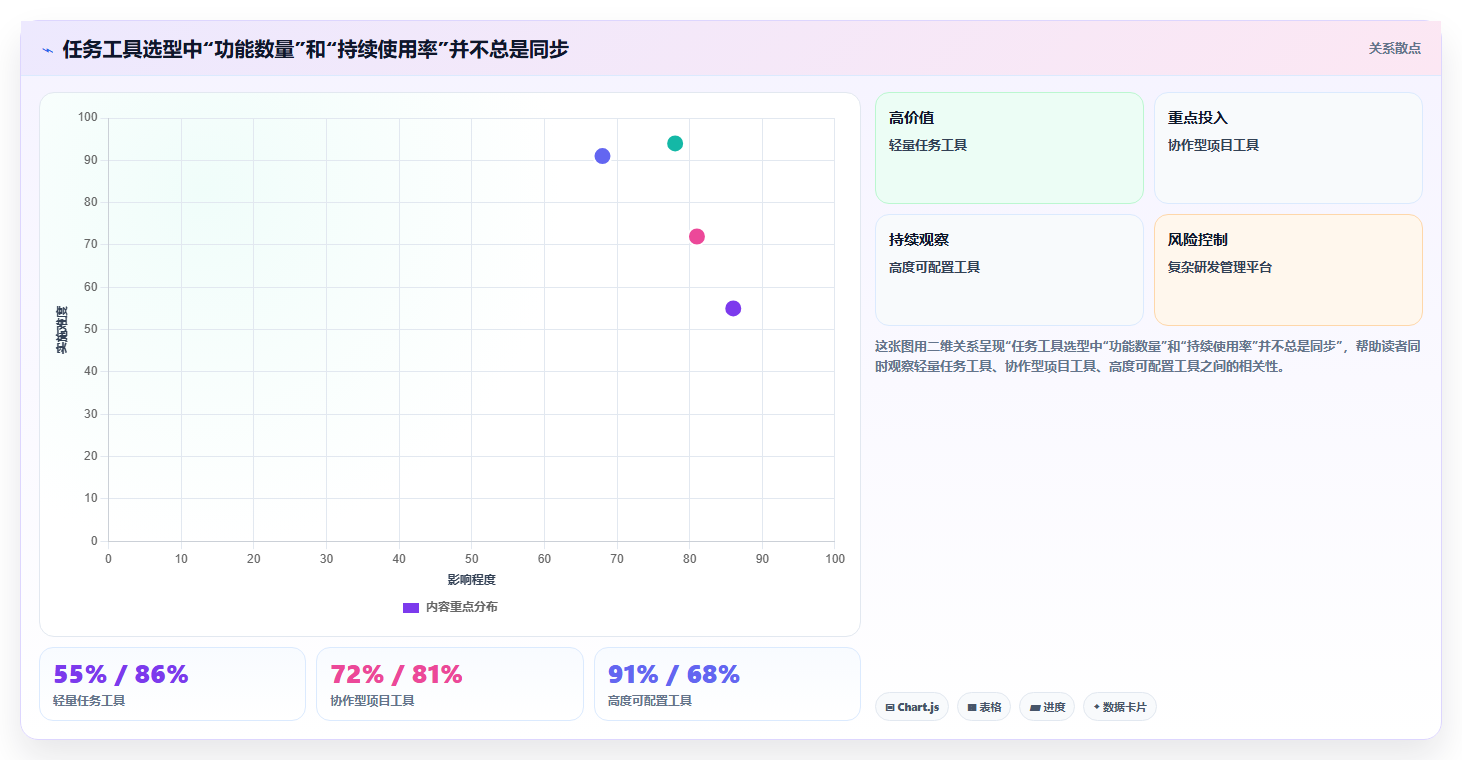This screenshot has height=760, width=1462.
Task: Select the pink scatter point near 72
Action: [697, 236]
